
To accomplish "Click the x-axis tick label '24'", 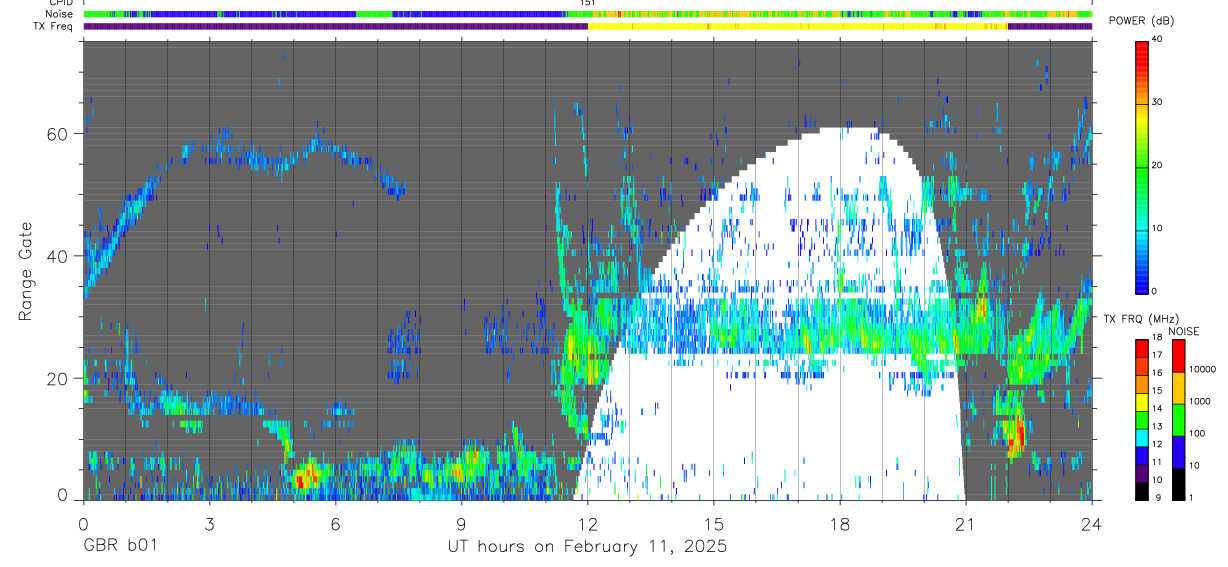I will [1091, 523].
